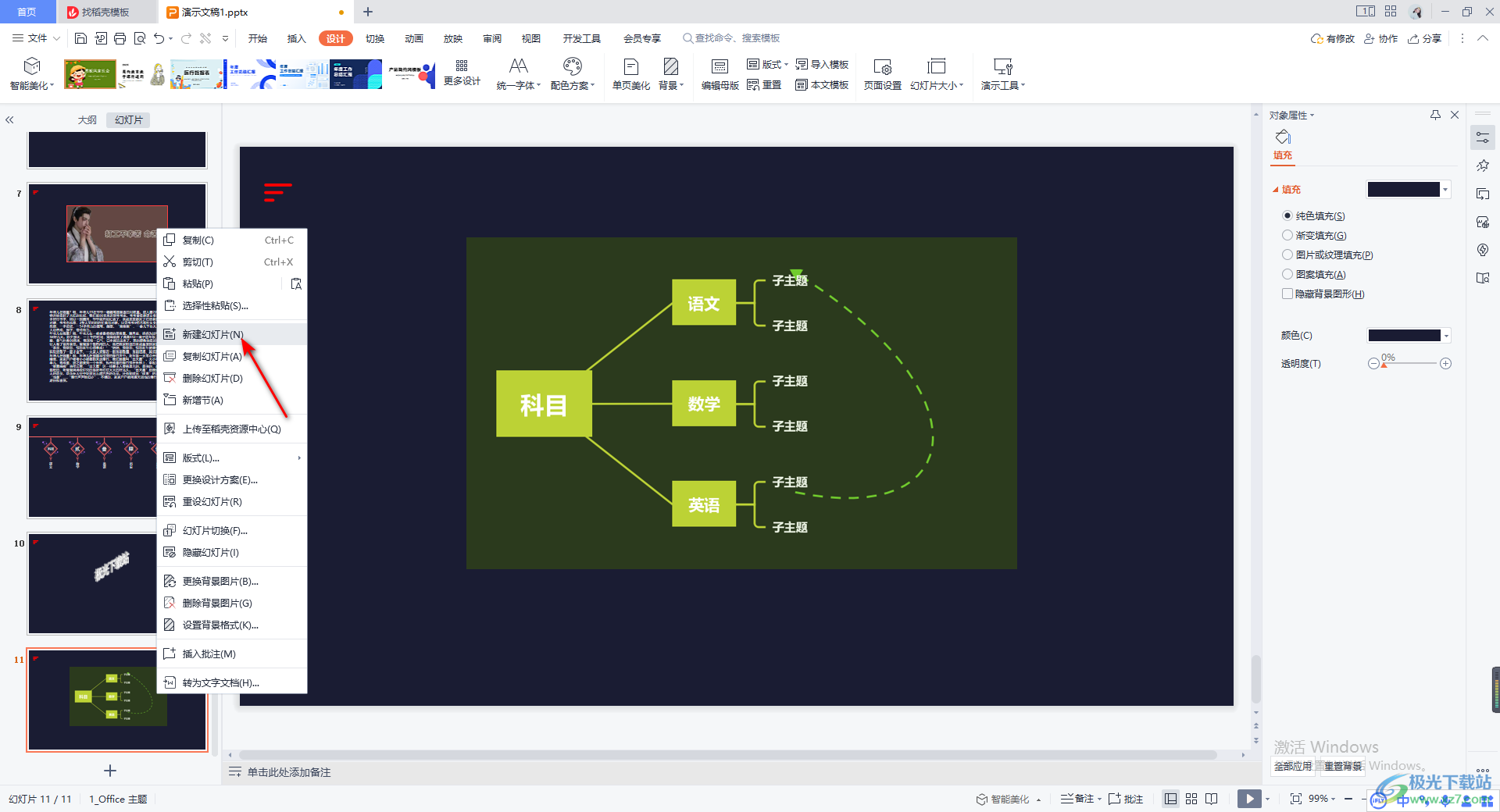
Task: Start slideshow from play button in status bar
Action: (1249, 799)
